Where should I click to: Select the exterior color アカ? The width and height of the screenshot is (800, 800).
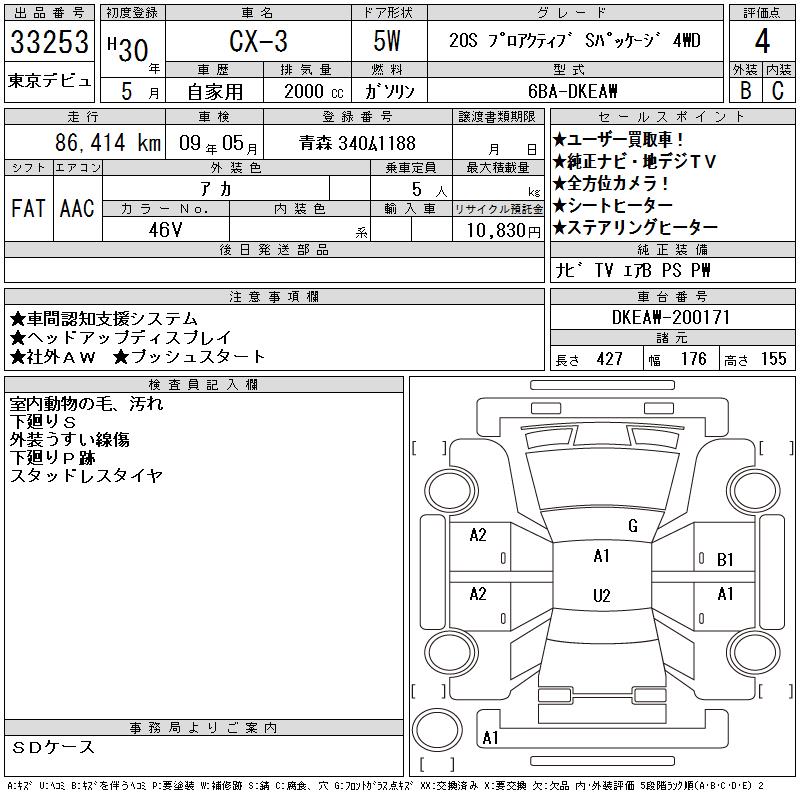pyautogui.click(x=216, y=189)
